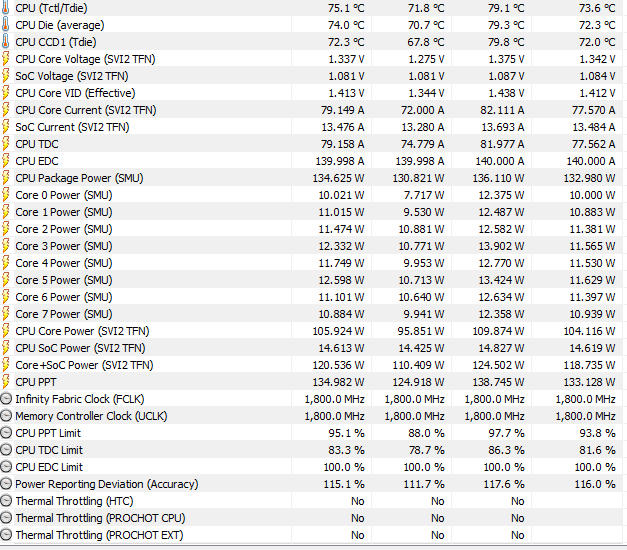This screenshot has width=627, height=550.
Task: Click the 136.110 W maximum package power
Action: 498,178
